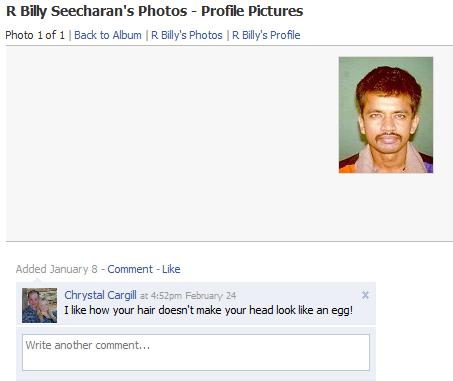Click 'R Billy Seecharan's Photos' in the heading
Screen dimensions: 453x381
coord(97,11)
